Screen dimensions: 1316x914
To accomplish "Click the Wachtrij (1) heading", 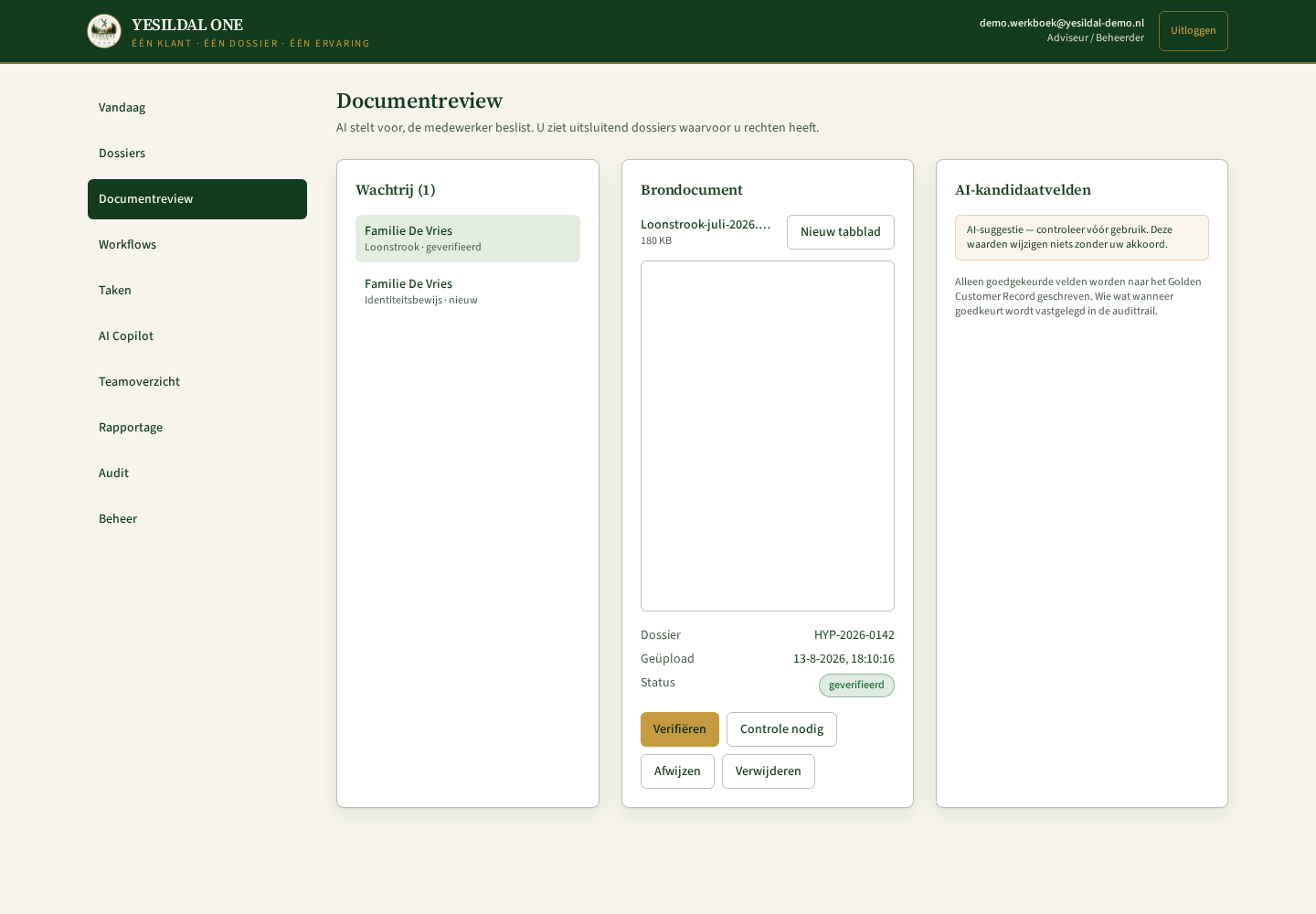I will pyautogui.click(x=396, y=190).
